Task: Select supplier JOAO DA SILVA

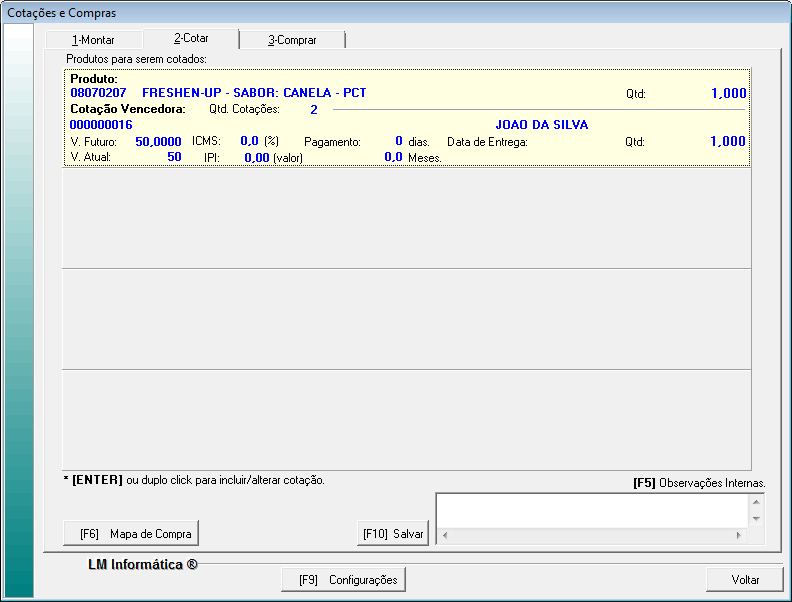Action: [542, 125]
